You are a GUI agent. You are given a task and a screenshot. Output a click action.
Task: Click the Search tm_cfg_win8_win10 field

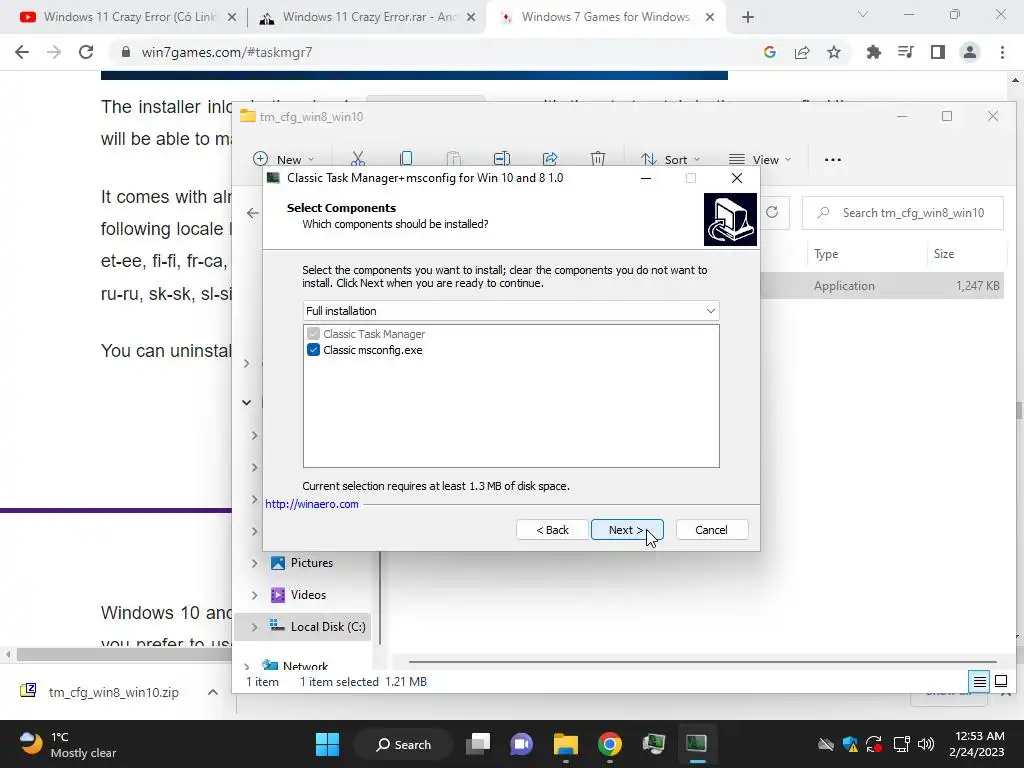pos(903,213)
